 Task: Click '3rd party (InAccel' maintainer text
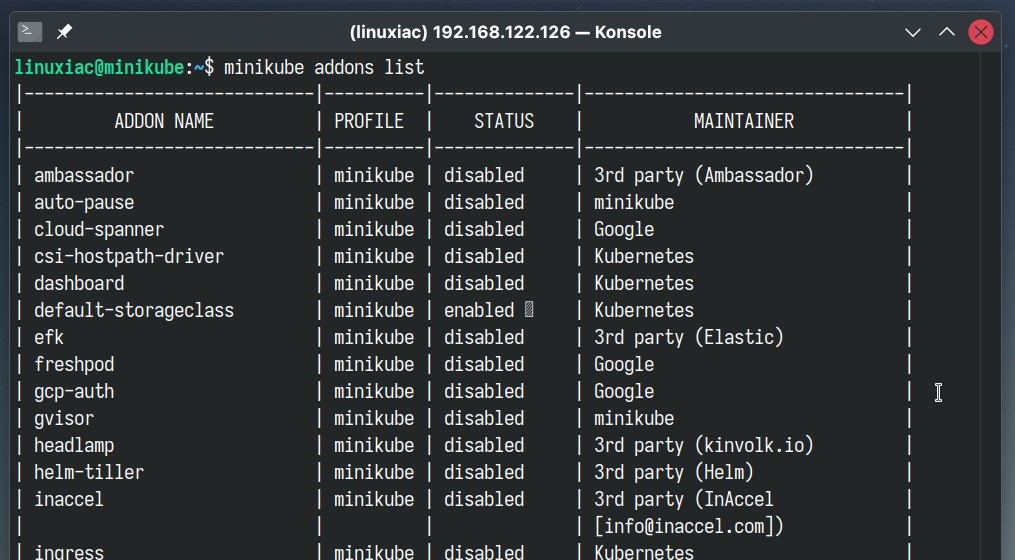[684, 500]
